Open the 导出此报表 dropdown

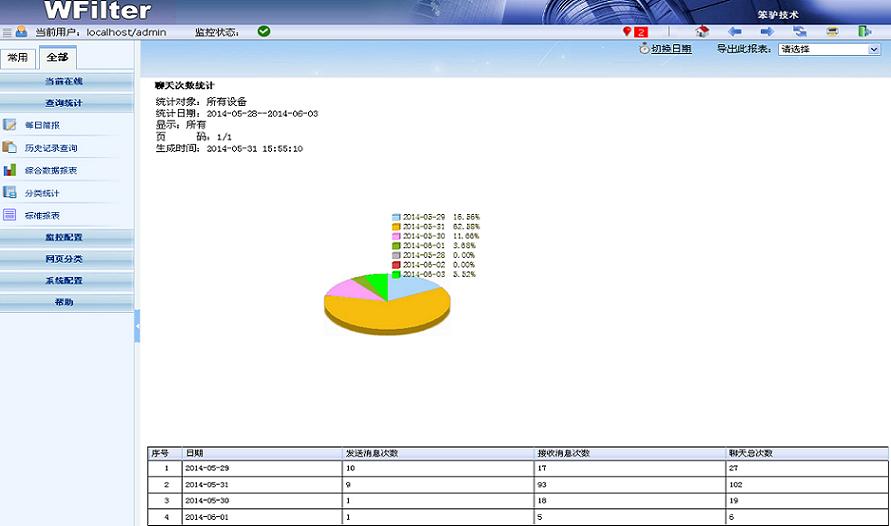pyautogui.click(x=829, y=49)
